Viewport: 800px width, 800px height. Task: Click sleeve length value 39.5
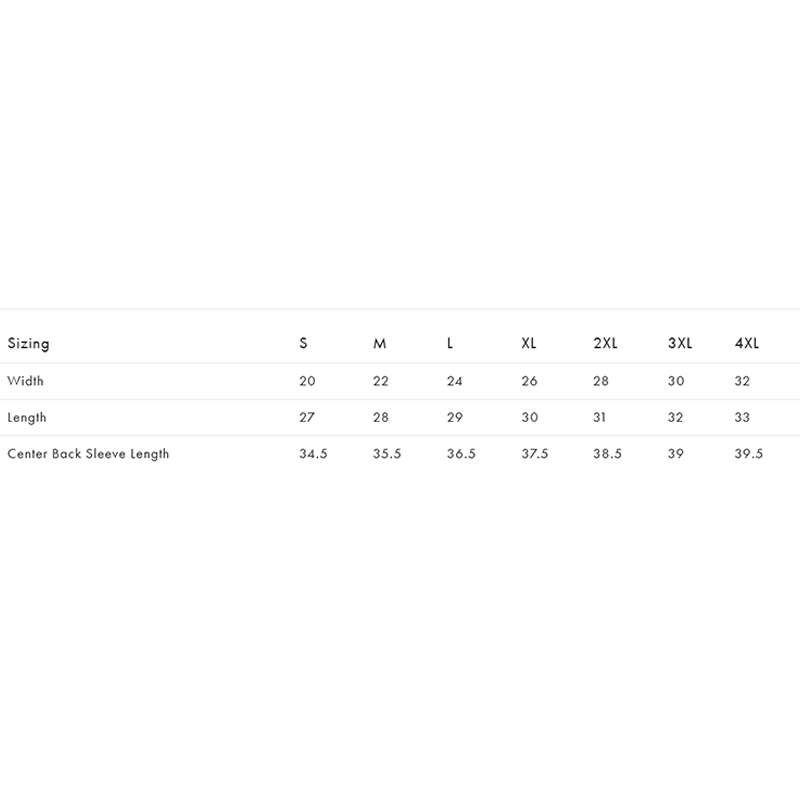(749, 454)
